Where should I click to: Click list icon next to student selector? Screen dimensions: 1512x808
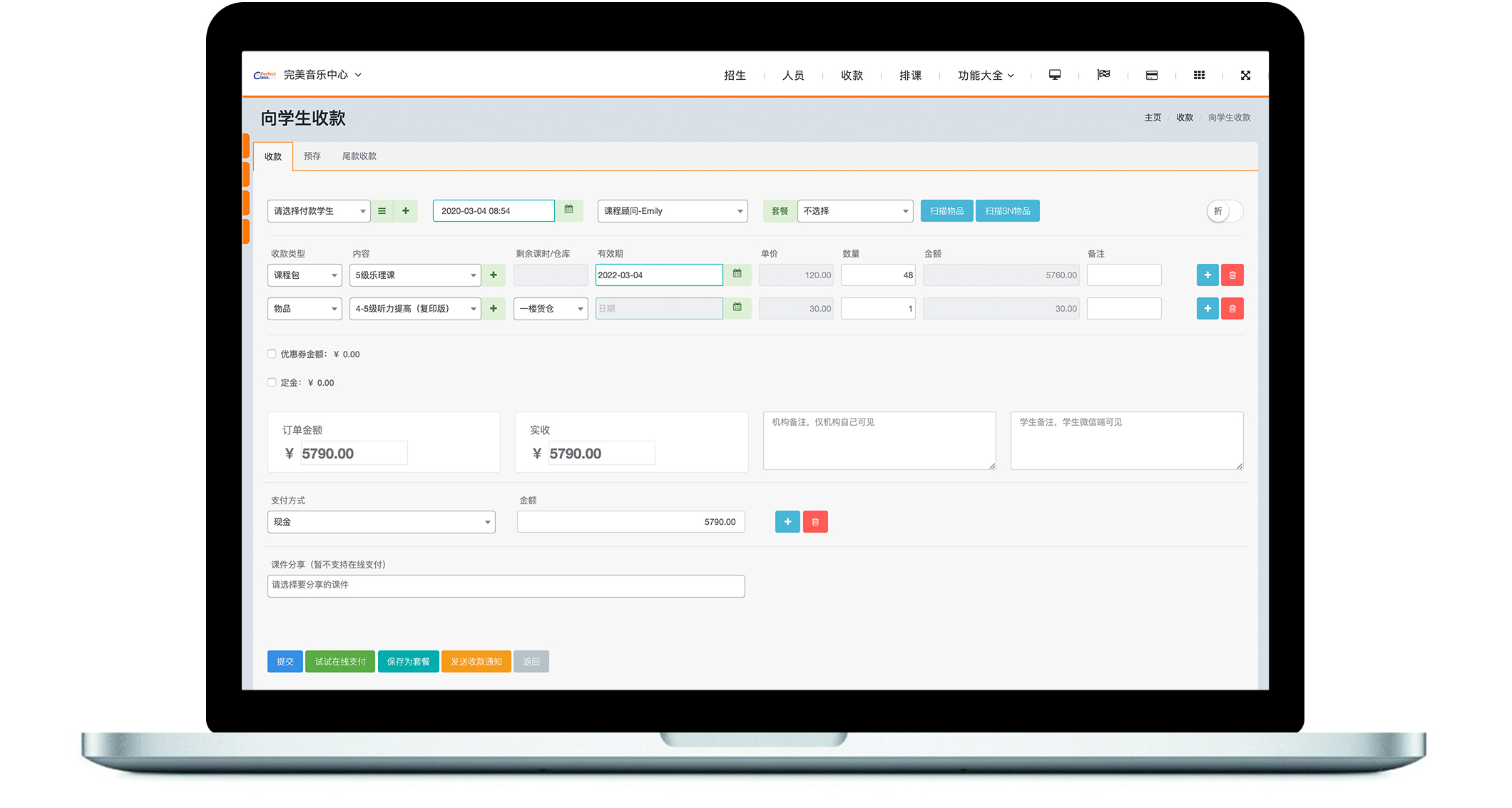click(382, 211)
